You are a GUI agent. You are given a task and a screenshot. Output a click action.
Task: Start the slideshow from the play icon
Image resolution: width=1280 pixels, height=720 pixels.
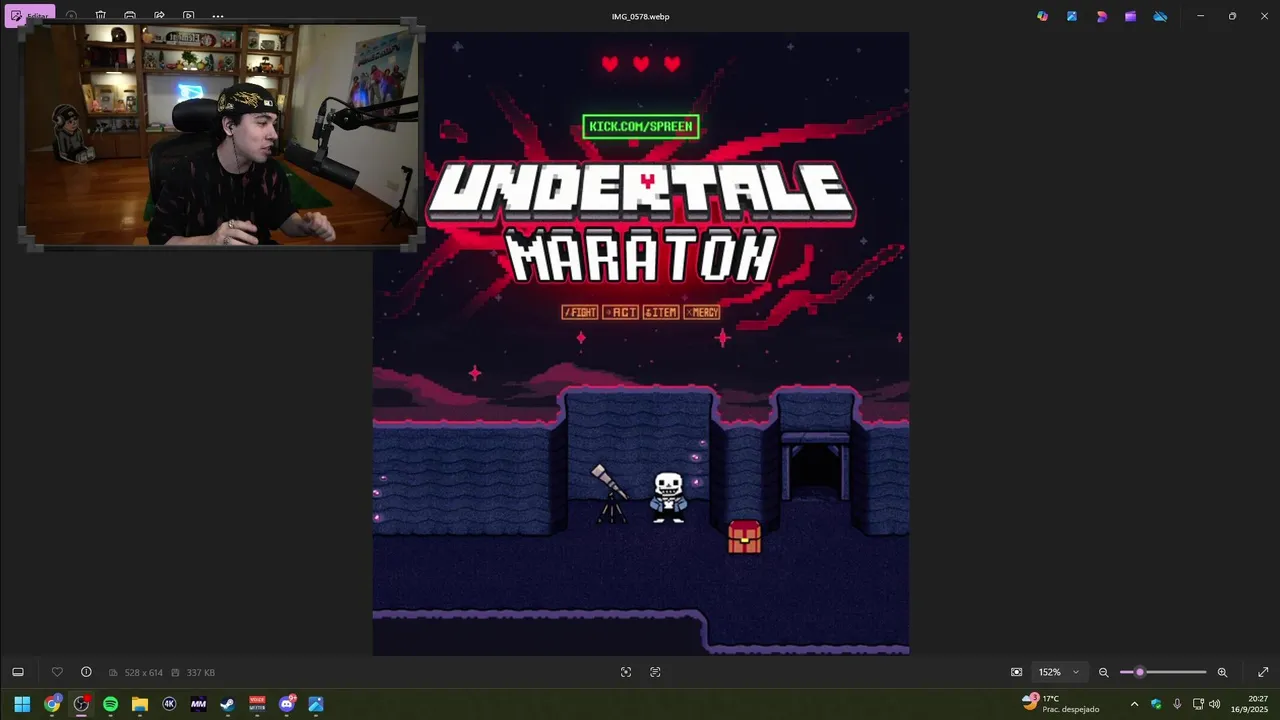(189, 16)
